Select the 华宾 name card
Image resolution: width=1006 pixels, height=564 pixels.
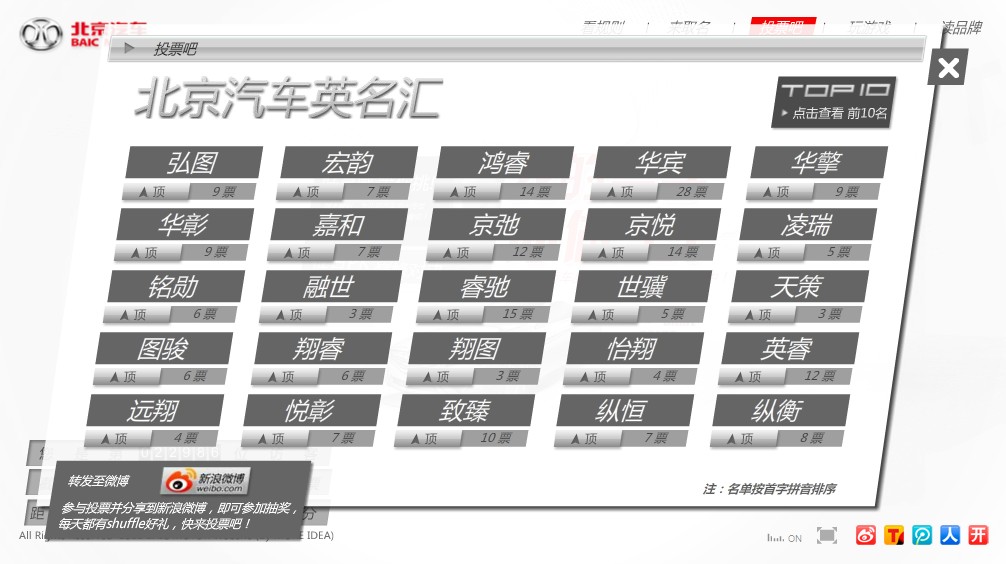pos(661,162)
